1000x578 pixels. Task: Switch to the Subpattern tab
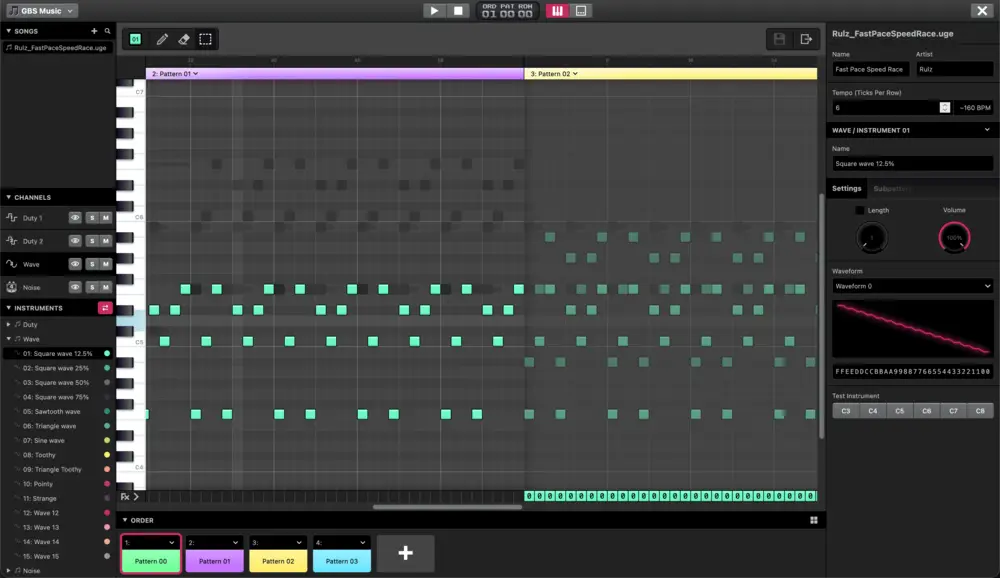(x=892, y=188)
